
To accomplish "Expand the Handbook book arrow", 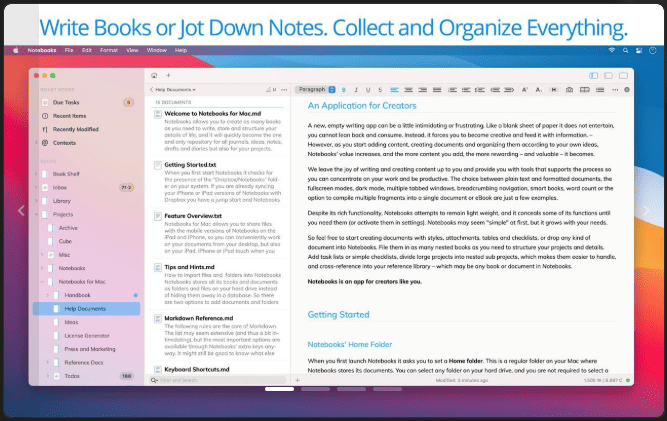I will (47, 295).
